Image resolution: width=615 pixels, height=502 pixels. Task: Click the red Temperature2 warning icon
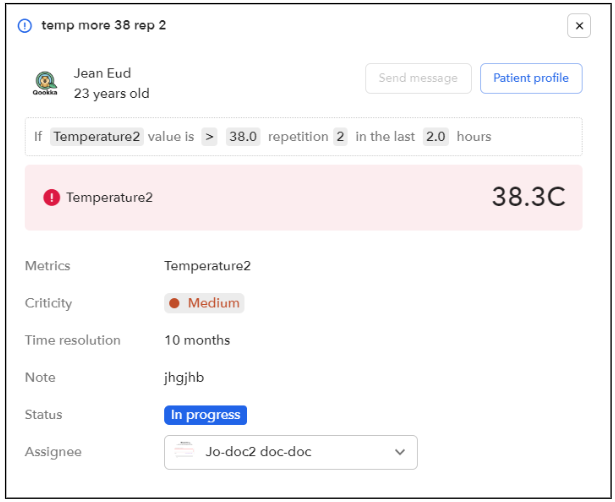(51, 197)
